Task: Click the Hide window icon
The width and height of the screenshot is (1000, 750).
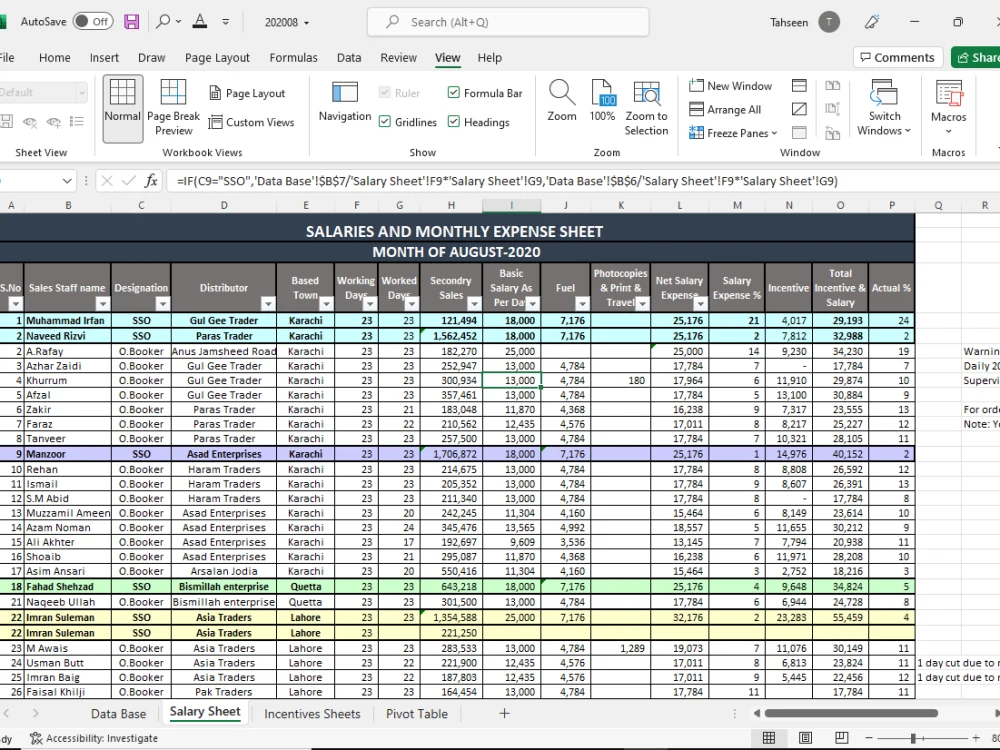Action: point(799,109)
